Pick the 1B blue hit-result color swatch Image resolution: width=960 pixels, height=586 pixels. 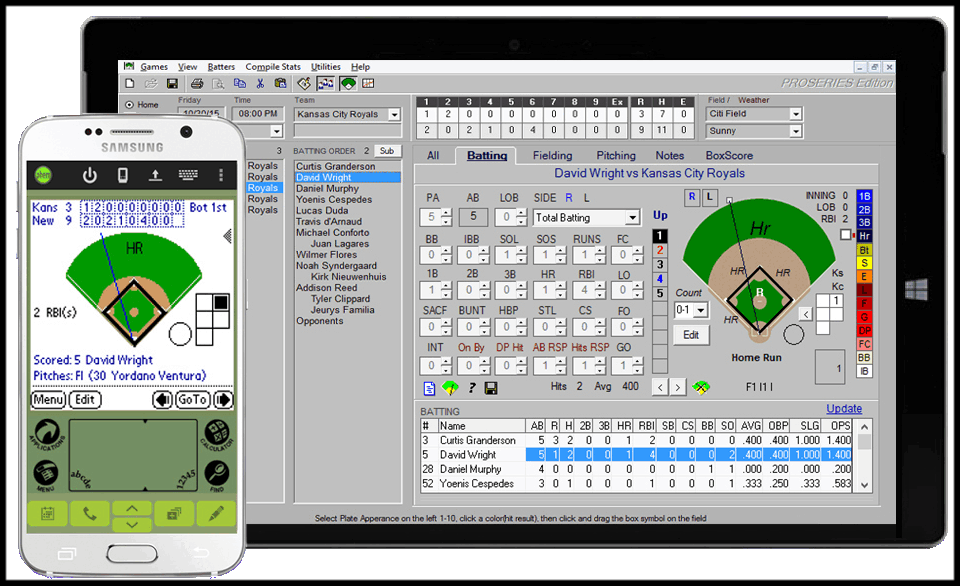click(x=864, y=196)
